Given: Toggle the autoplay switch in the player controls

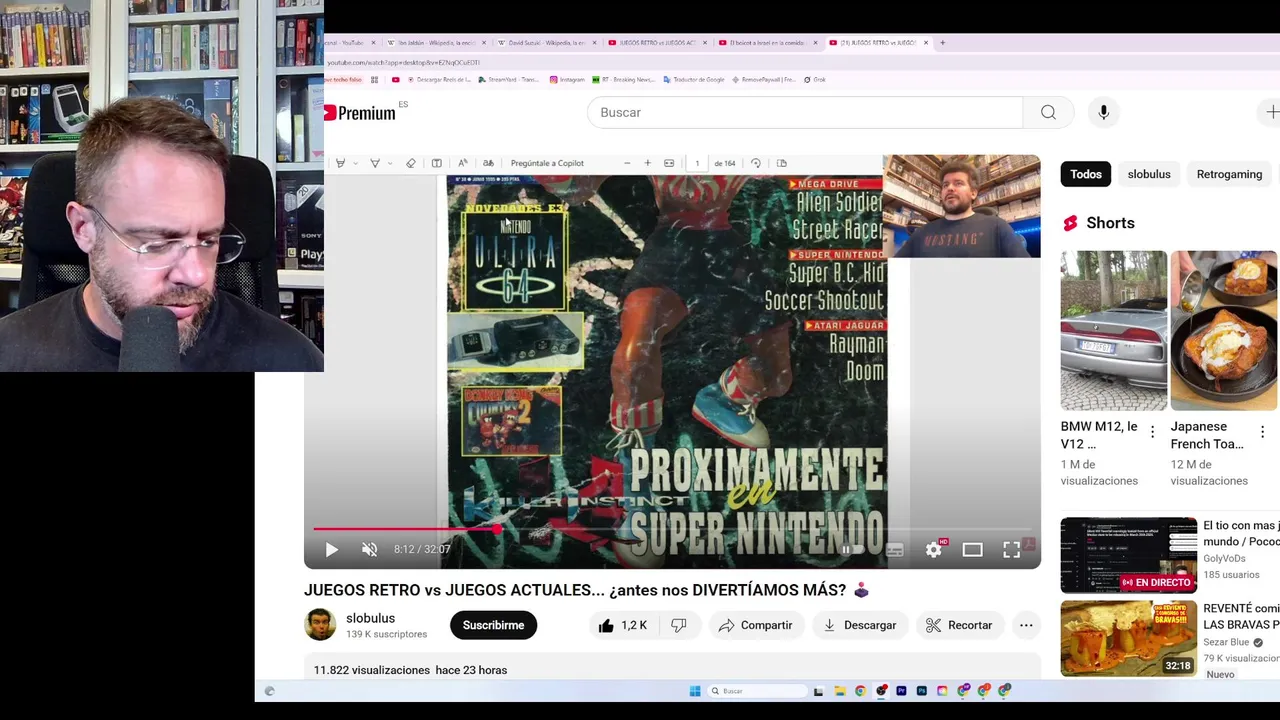Looking at the screenshot, I should click(851, 549).
